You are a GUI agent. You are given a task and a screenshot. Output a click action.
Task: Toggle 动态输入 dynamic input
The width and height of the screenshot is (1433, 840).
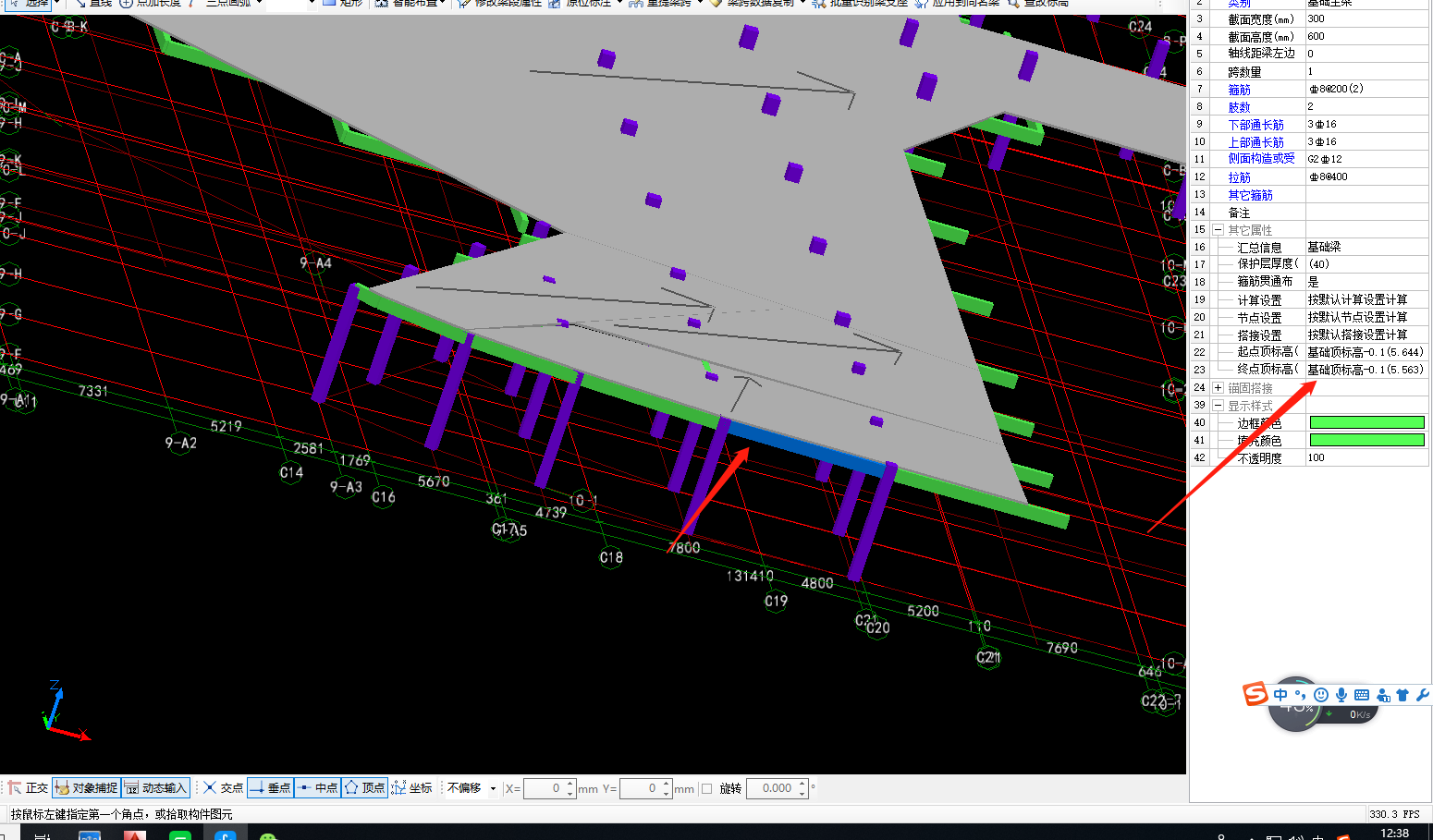(156, 788)
